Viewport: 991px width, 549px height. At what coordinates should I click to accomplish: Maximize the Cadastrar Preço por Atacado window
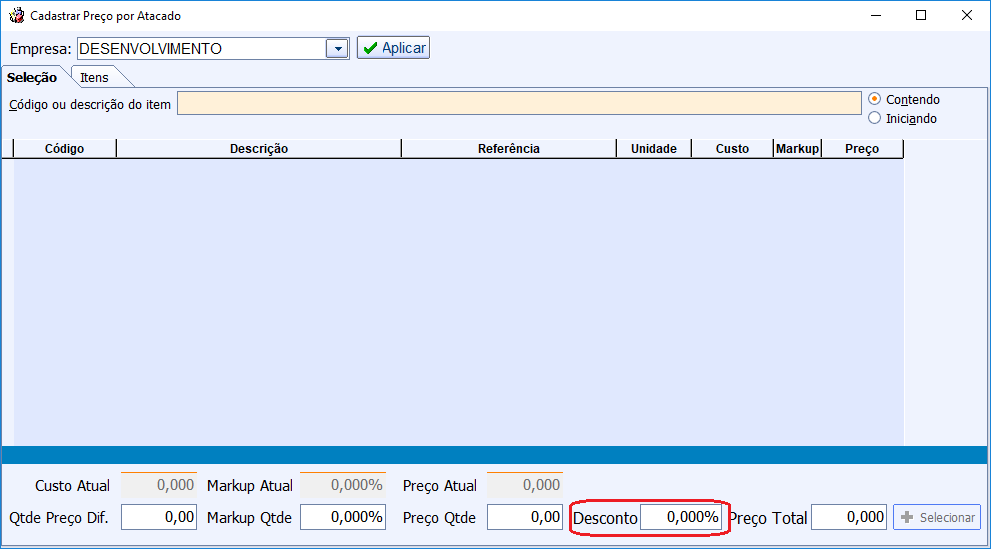(x=921, y=15)
